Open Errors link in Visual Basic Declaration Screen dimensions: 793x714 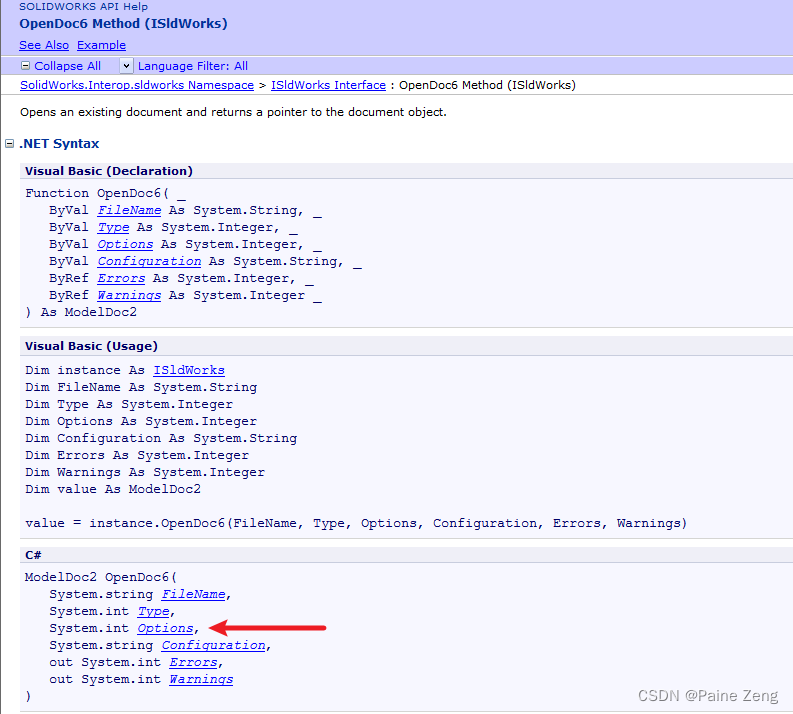coord(121,279)
